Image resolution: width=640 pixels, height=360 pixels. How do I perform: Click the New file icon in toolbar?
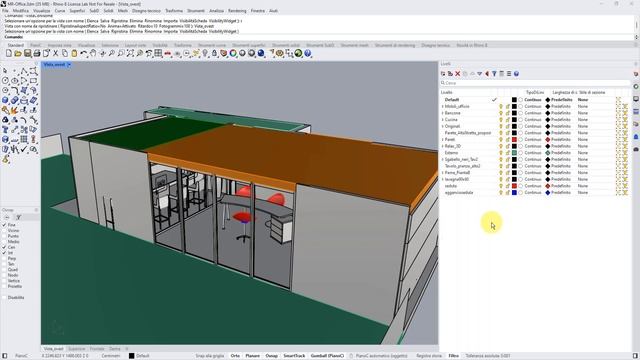tap(9, 53)
